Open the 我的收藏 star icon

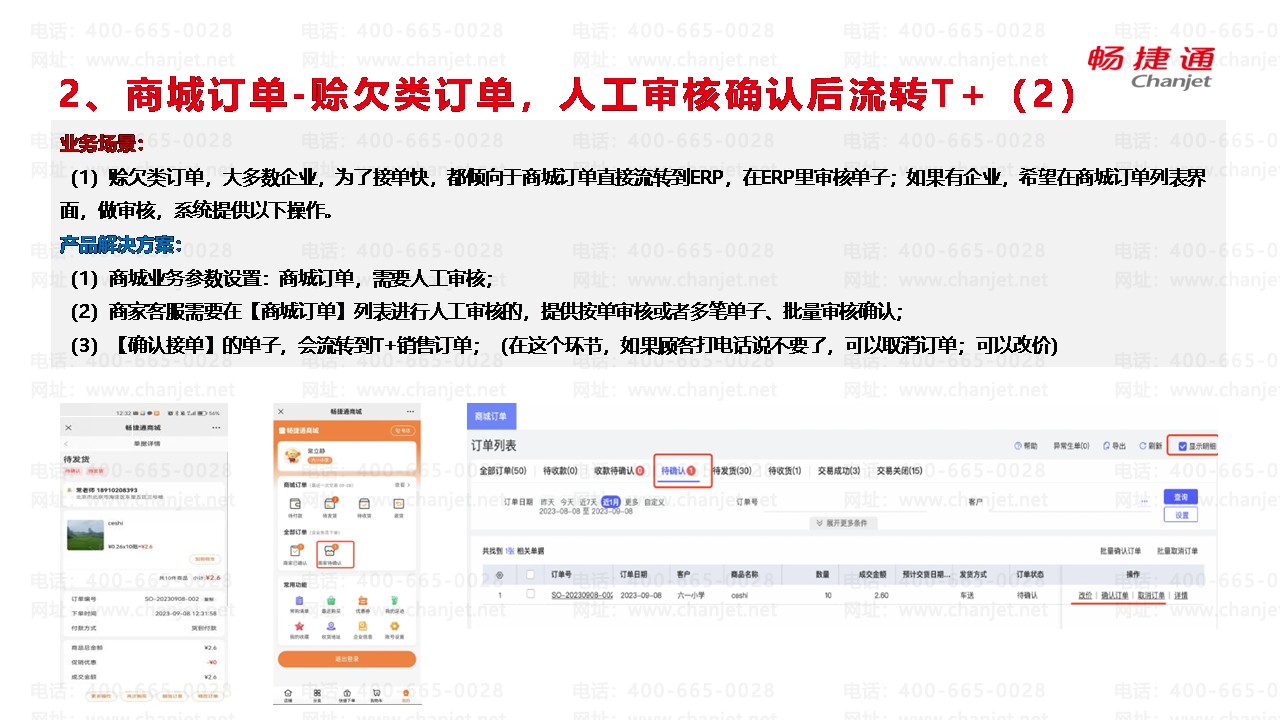[x=300, y=626]
